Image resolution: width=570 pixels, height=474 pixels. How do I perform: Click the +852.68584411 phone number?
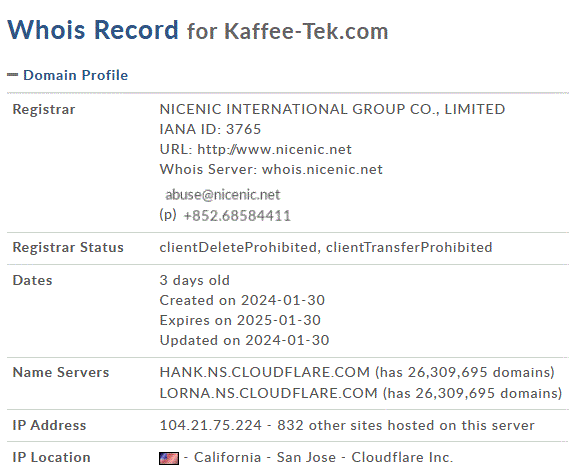pyautogui.click(x=237, y=216)
